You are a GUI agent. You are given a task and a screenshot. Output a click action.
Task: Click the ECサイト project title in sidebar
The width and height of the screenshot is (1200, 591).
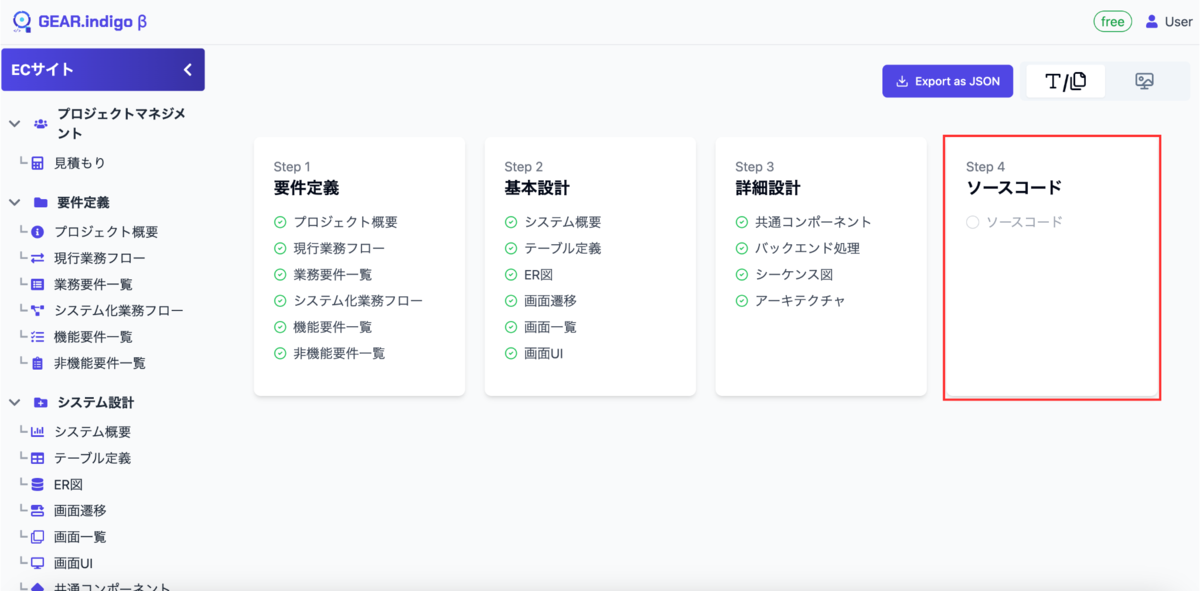[x=42, y=70]
